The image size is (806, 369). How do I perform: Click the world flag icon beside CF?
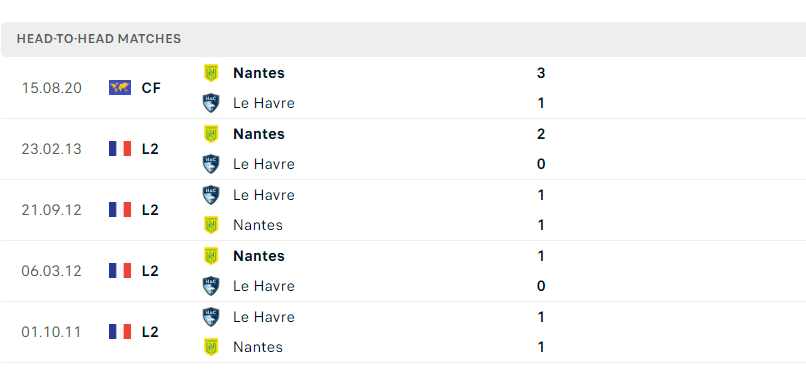(120, 88)
